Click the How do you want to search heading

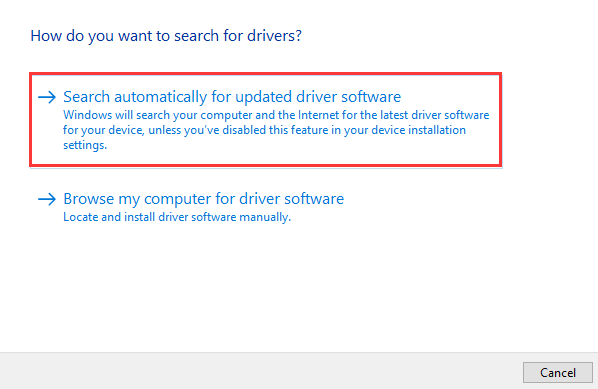[166, 36]
